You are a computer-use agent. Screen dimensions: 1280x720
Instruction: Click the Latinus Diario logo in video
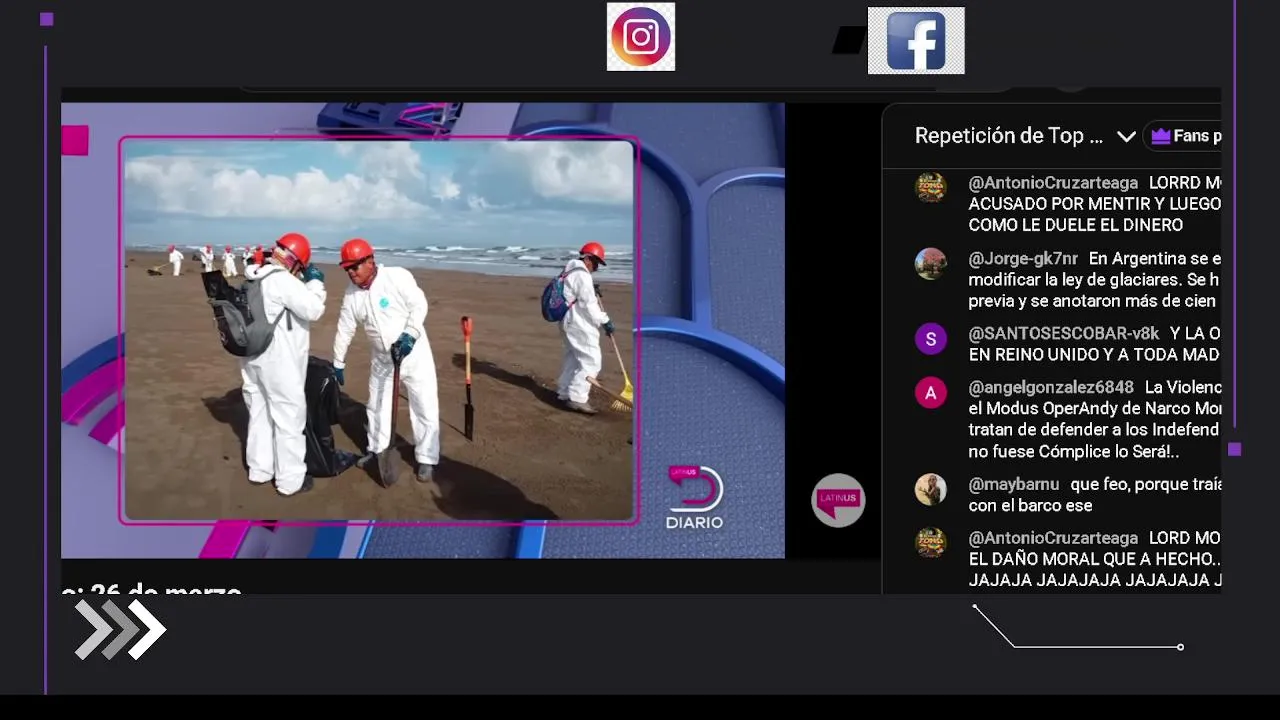(695, 498)
